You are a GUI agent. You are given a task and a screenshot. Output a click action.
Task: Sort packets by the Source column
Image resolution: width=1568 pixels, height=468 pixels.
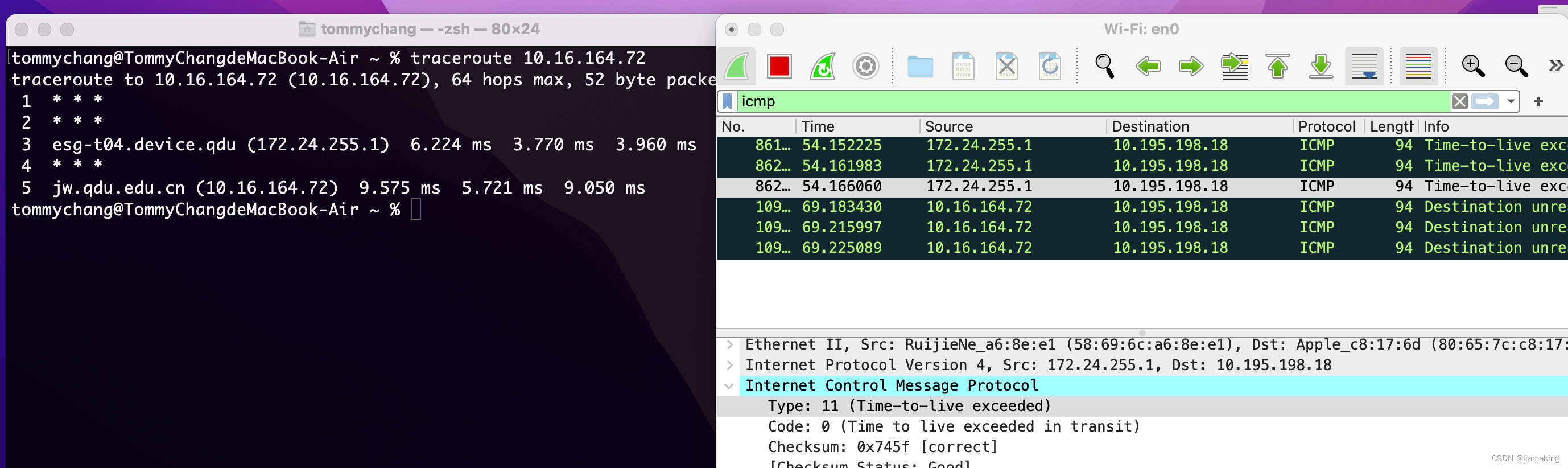tap(1012, 126)
